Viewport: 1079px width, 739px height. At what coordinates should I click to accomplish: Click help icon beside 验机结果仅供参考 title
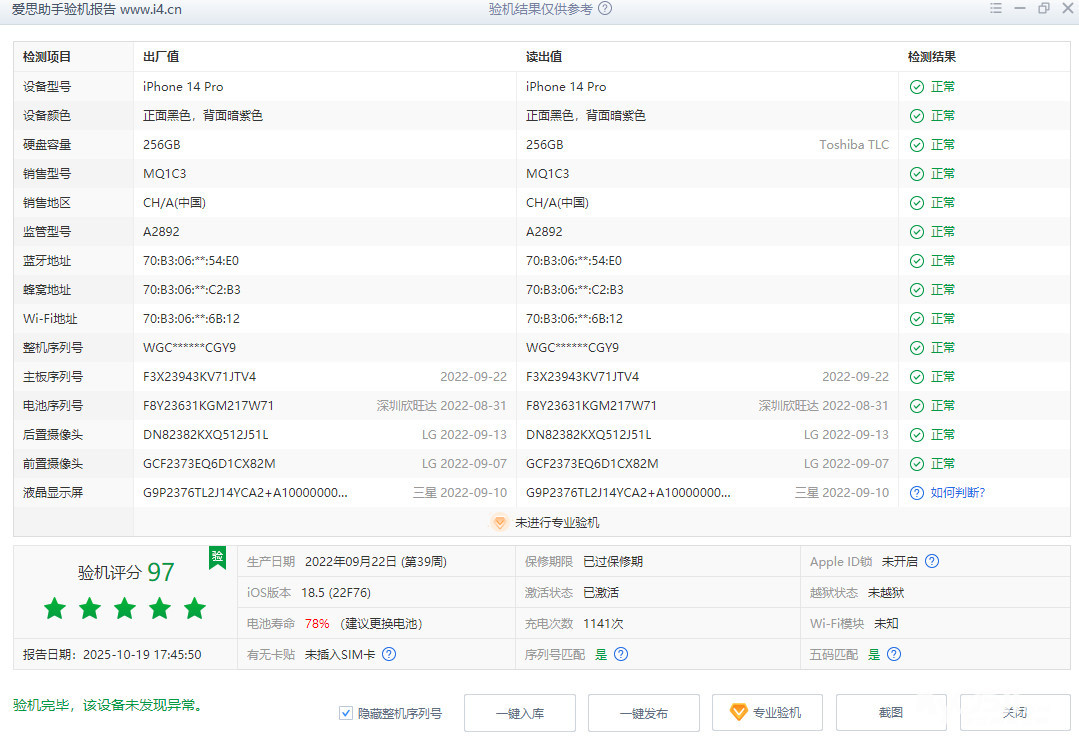tap(605, 9)
